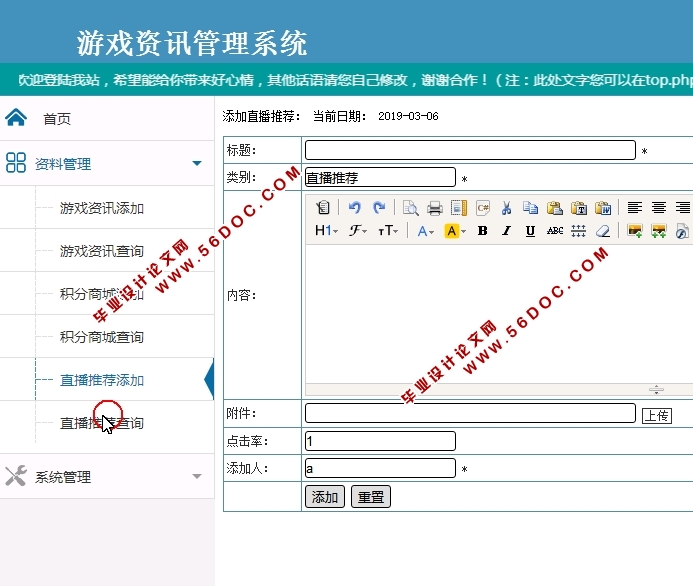Open the H1 heading dropdown
Image resolution: width=693 pixels, height=586 pixels.
327,231
